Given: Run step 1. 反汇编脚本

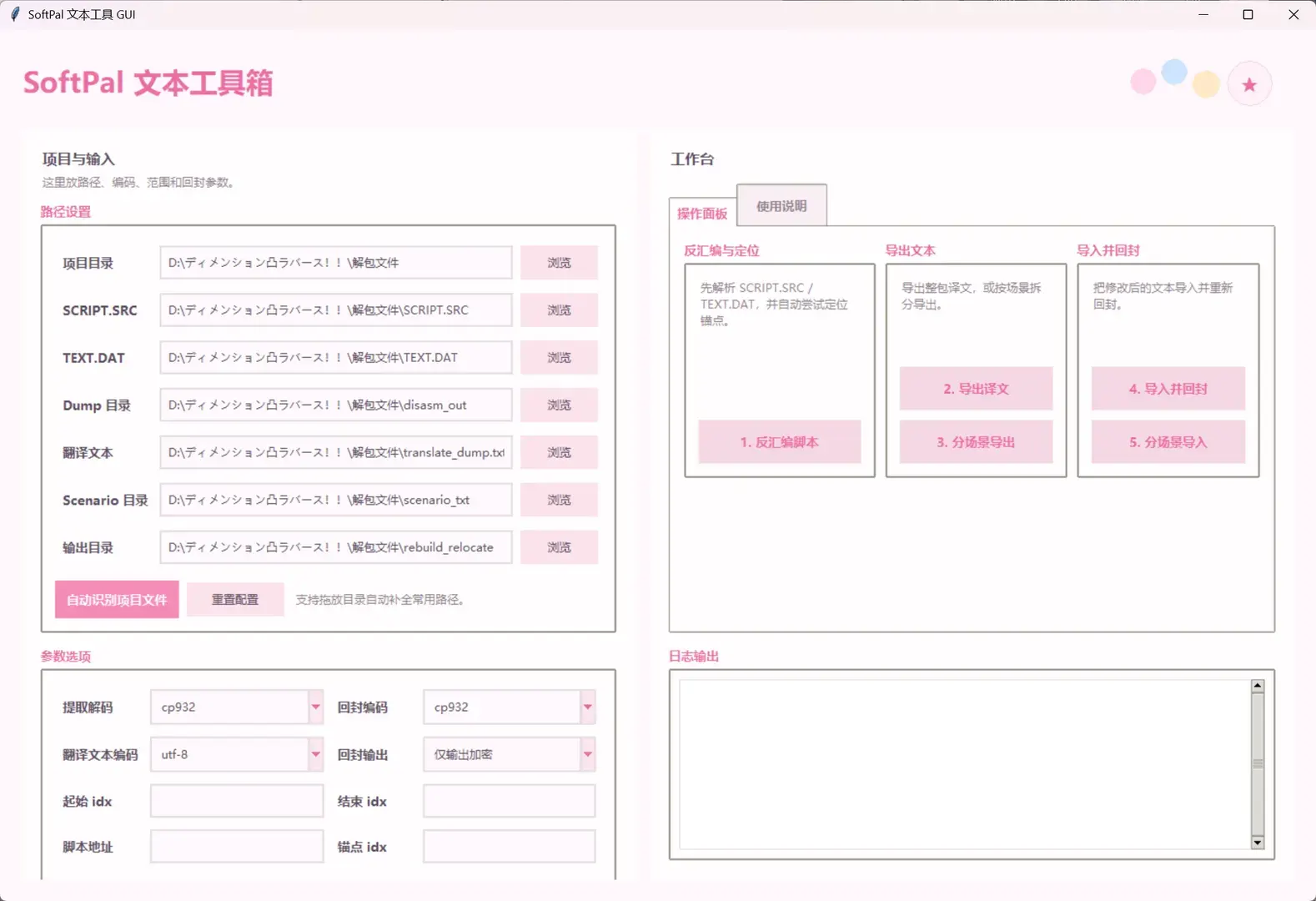Looking at the screenshot, I should 780,442.
